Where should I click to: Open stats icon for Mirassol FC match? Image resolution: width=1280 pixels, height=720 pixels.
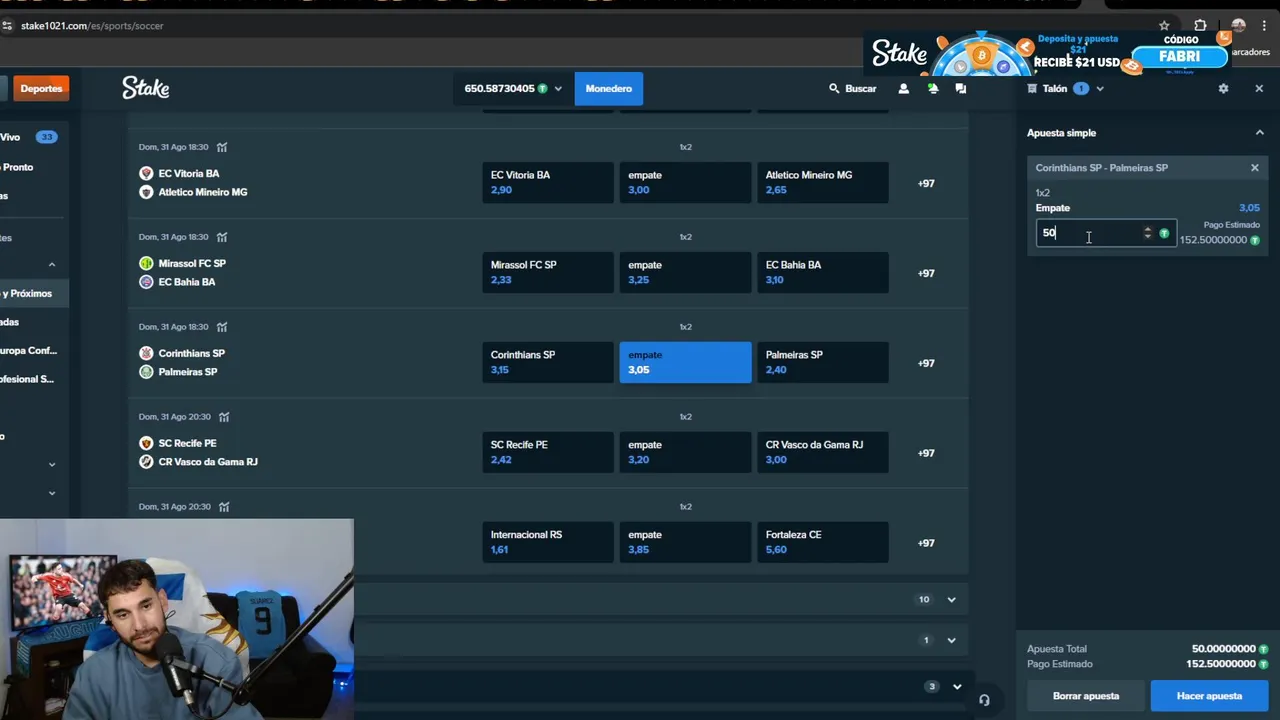[x=222, y=237]
